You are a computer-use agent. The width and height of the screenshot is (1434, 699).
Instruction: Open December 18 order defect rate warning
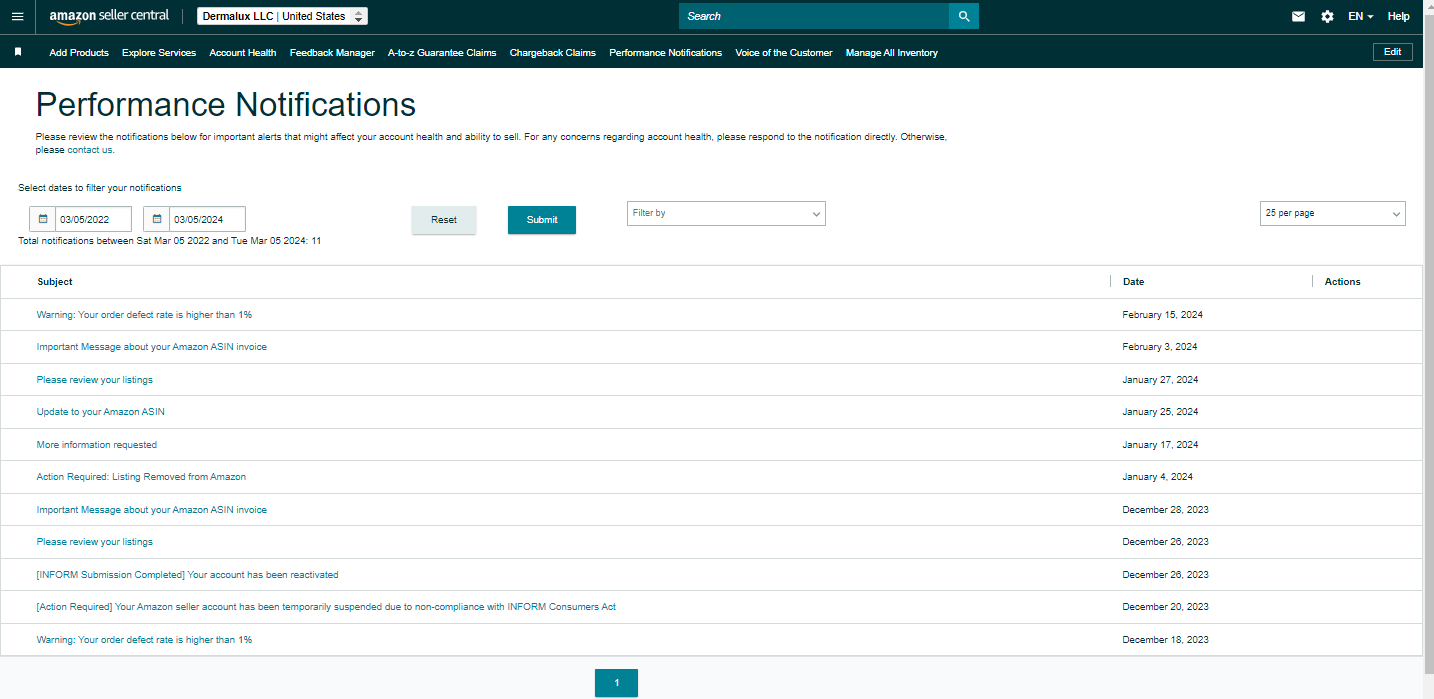coord(144,640)
